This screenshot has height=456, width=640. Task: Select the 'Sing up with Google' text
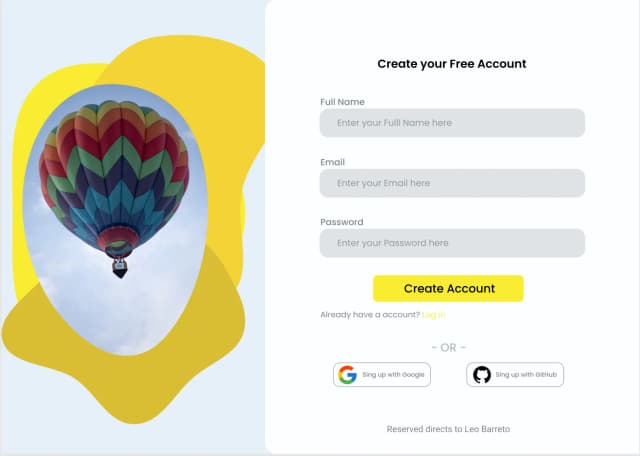(x=393, y=375)
